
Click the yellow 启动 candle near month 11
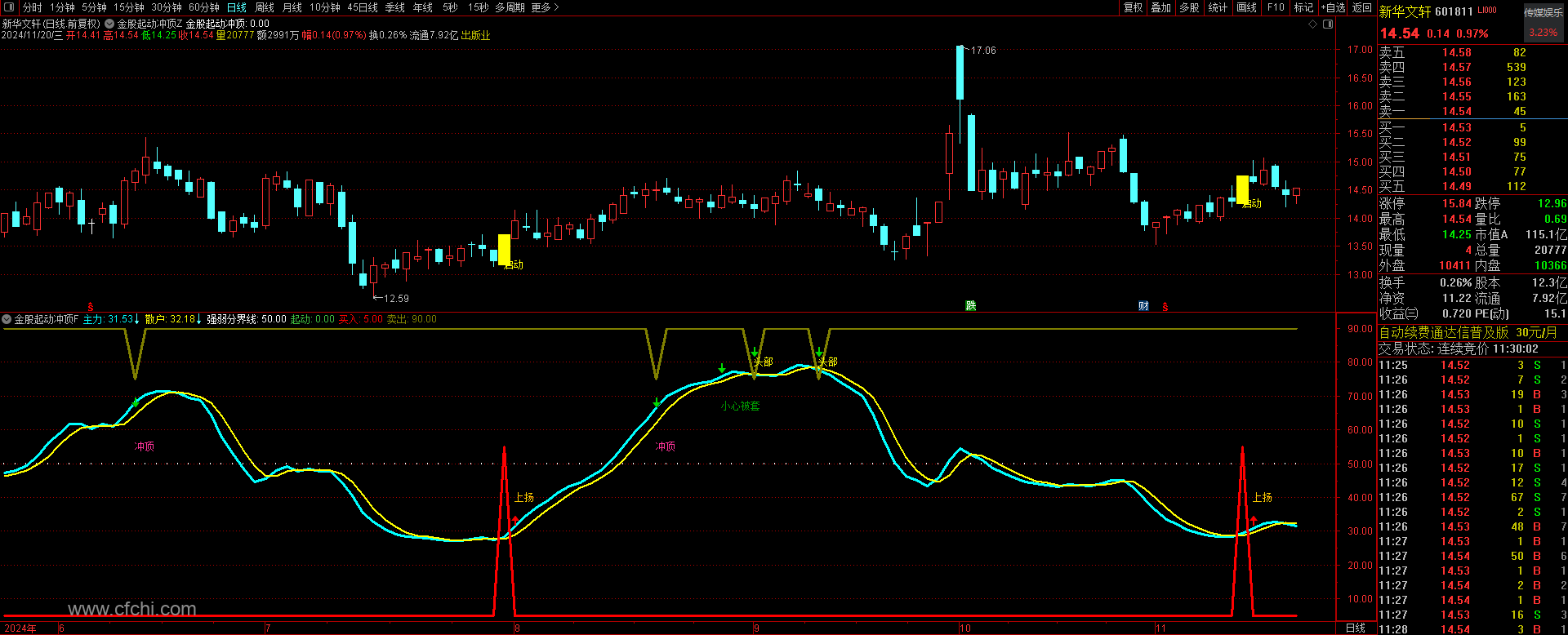tap(1242, 190)
